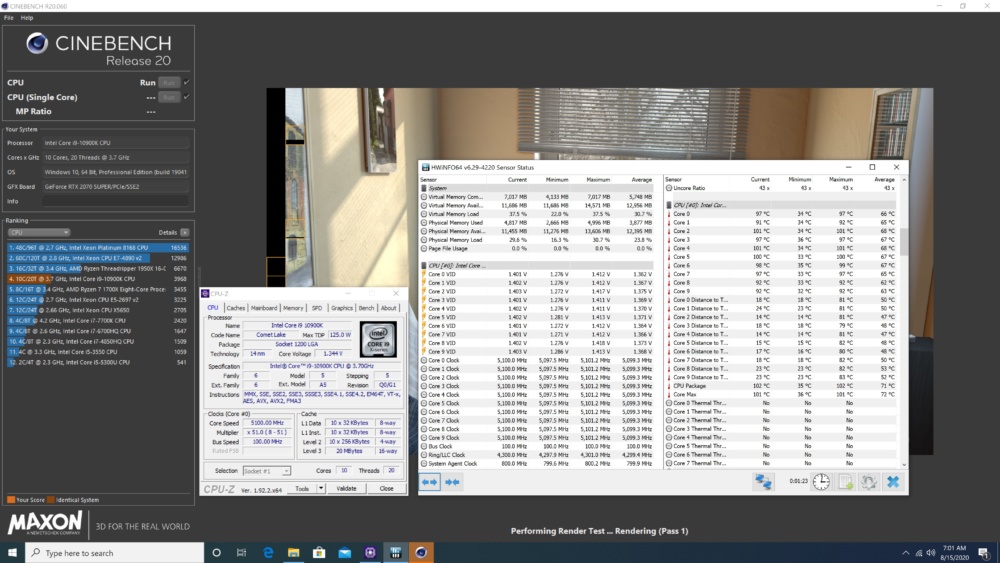
Task: Select Intel Xeon Platinum 8168 ranking entry
Action: [x=98, y=247]
